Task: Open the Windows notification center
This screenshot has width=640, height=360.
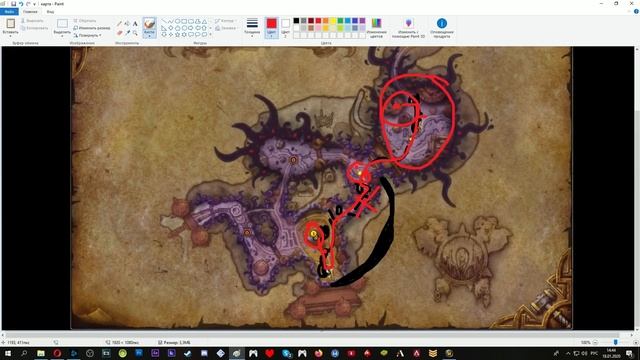Action: [x=630, y=353]
